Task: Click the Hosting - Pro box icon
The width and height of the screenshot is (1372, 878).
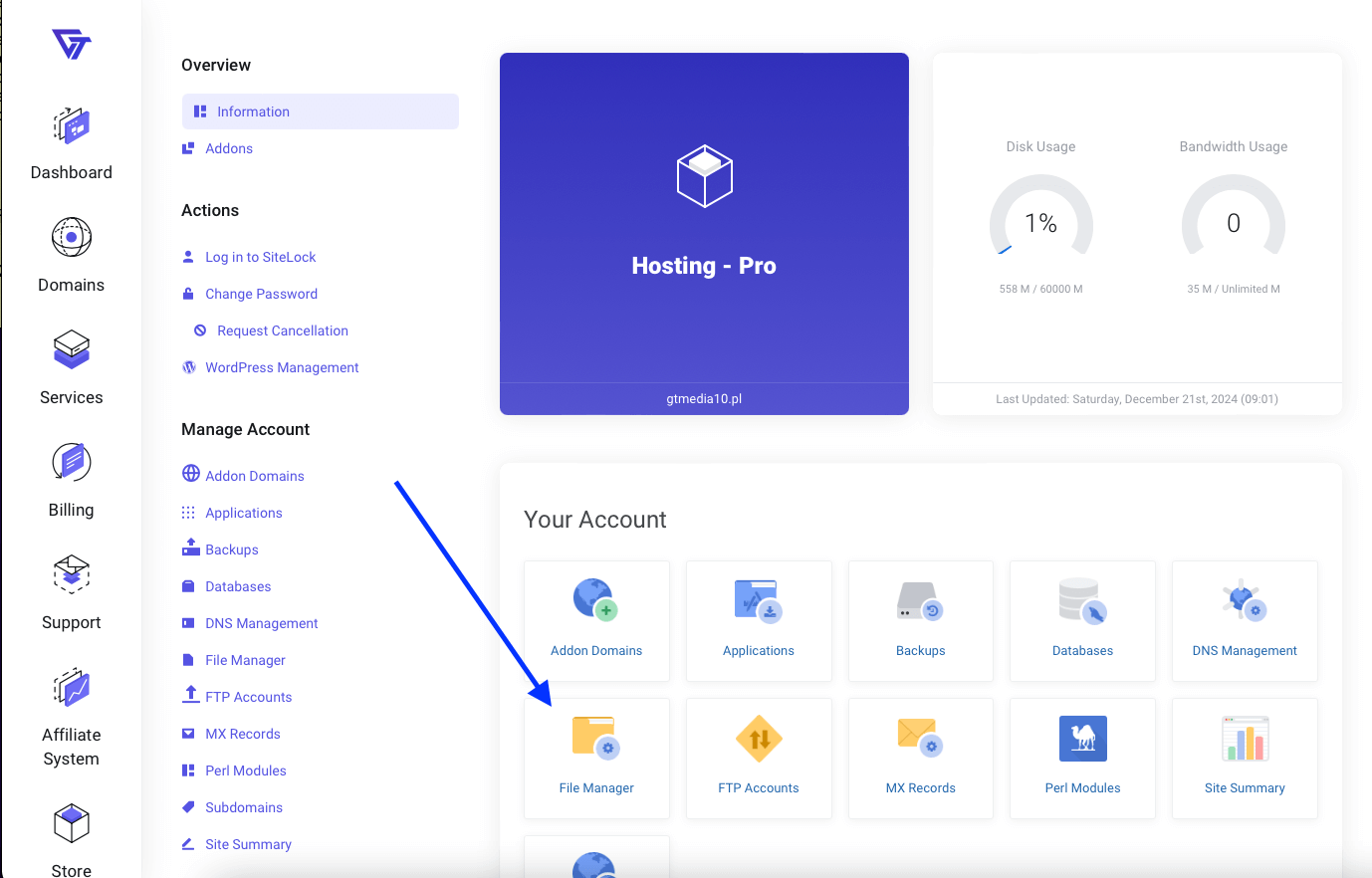Action: point(705,176)
